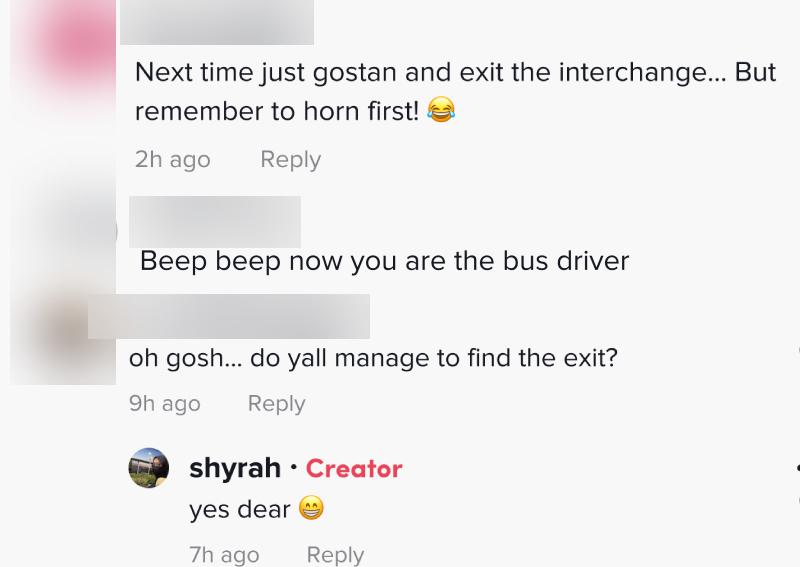Image resolution: width=800 pixels, height=567 pixels.
Task: Click Reply under shyrah's 'yes dear' comment
Action: pyautogui.click(x=334, y=555)
